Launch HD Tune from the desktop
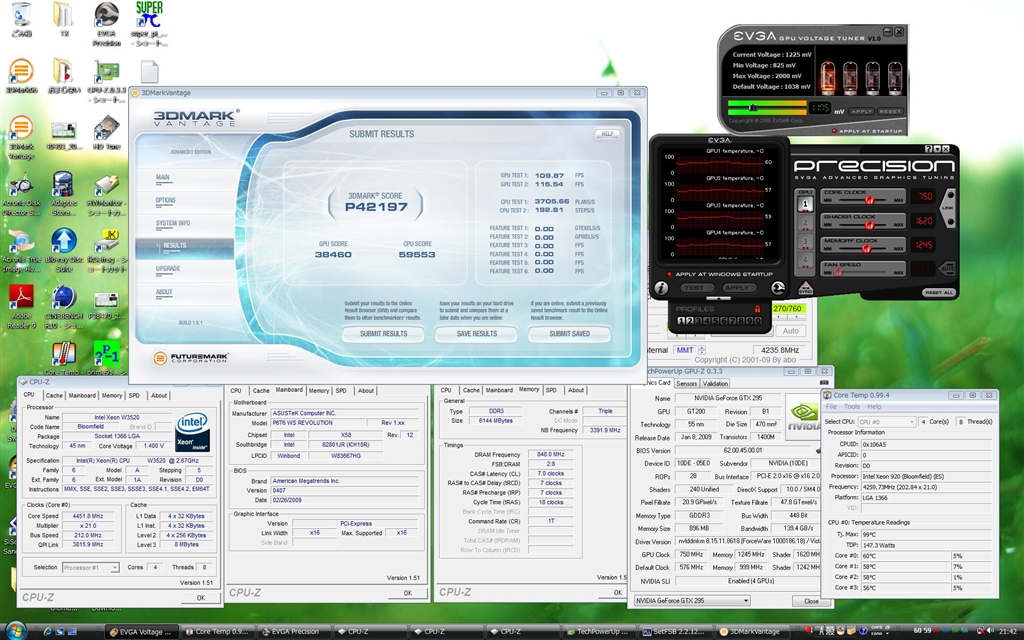 [x=106, y=127]
